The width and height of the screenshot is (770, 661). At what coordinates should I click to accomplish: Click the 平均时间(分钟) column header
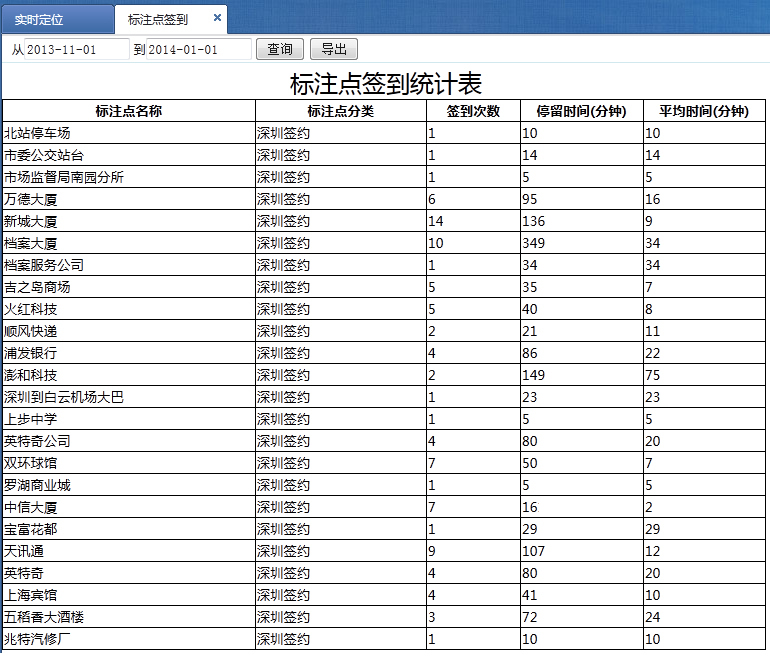click(x=703, y=111)
